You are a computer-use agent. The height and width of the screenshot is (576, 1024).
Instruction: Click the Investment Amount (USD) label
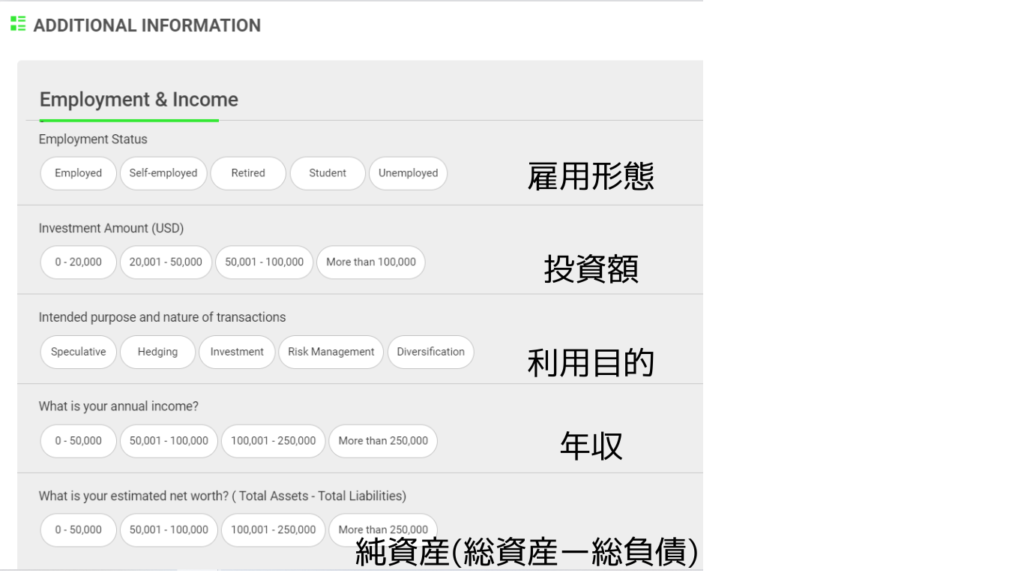click(111, 228)
